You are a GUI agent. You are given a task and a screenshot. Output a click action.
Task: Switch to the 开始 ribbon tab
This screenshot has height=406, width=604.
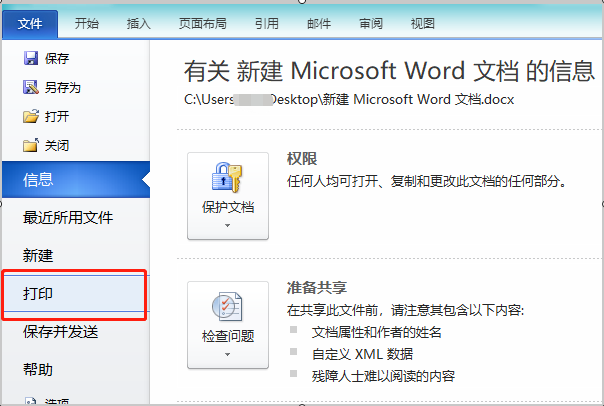pos(87,24)
